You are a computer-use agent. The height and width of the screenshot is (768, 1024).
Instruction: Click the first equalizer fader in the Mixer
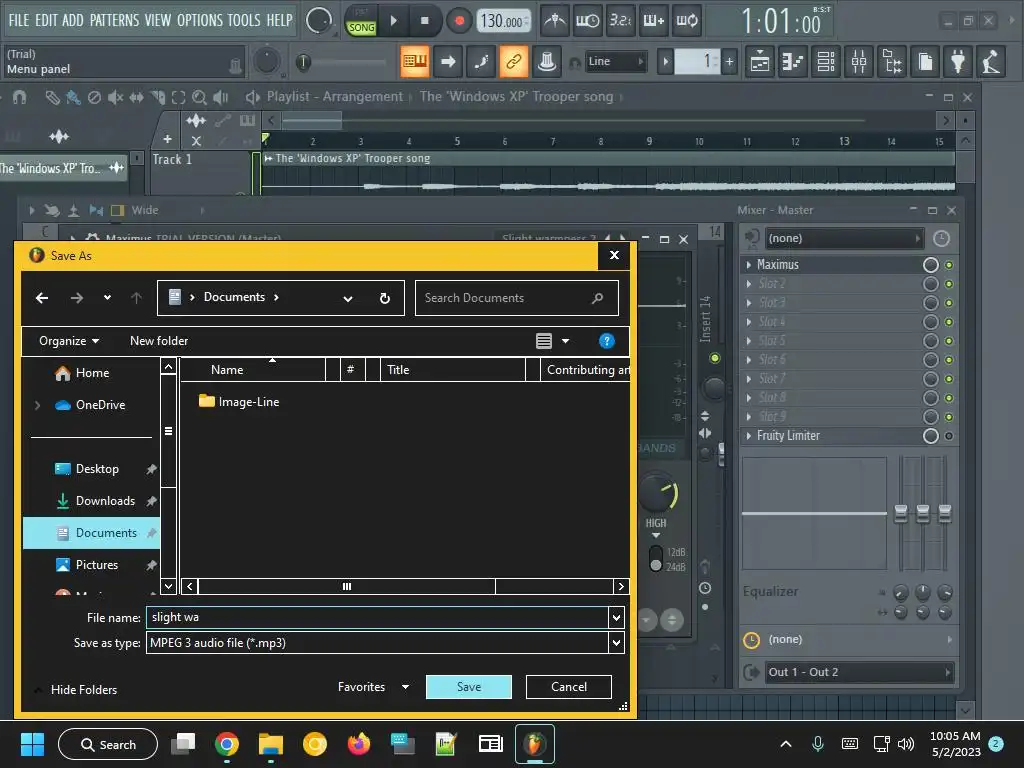click(x=901, y=514)
